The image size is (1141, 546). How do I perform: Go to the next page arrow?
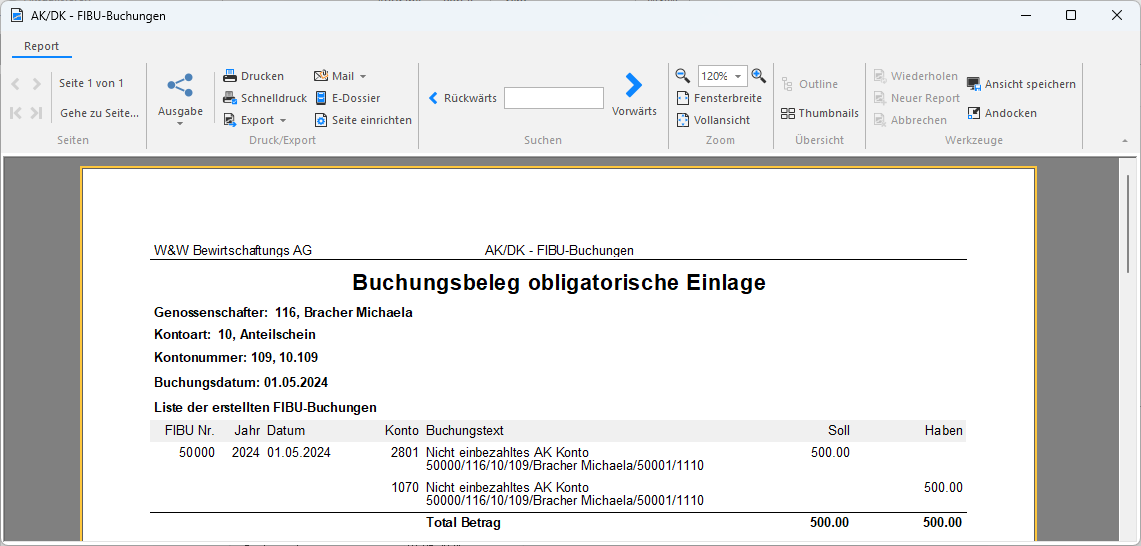pos(36,84)
